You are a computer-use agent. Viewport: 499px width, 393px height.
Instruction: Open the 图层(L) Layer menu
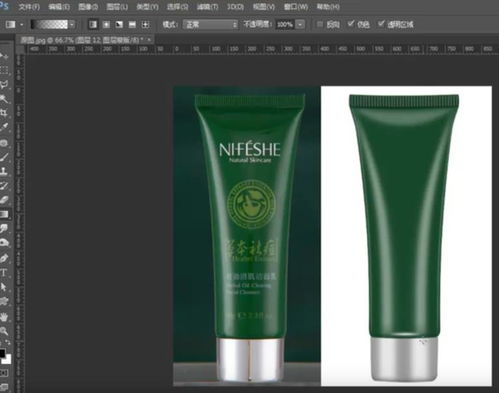click(117, 7)
